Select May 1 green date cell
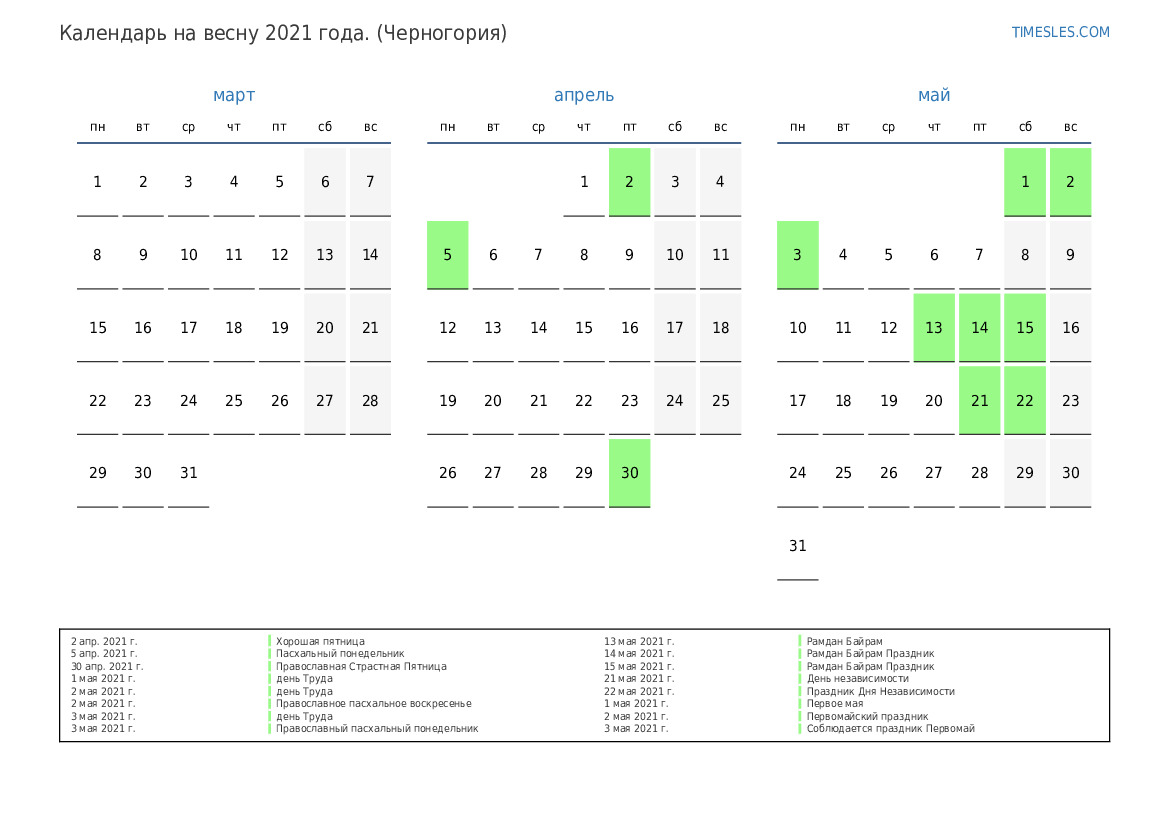The image size is (1169, 827). [x=1025, y=182]
